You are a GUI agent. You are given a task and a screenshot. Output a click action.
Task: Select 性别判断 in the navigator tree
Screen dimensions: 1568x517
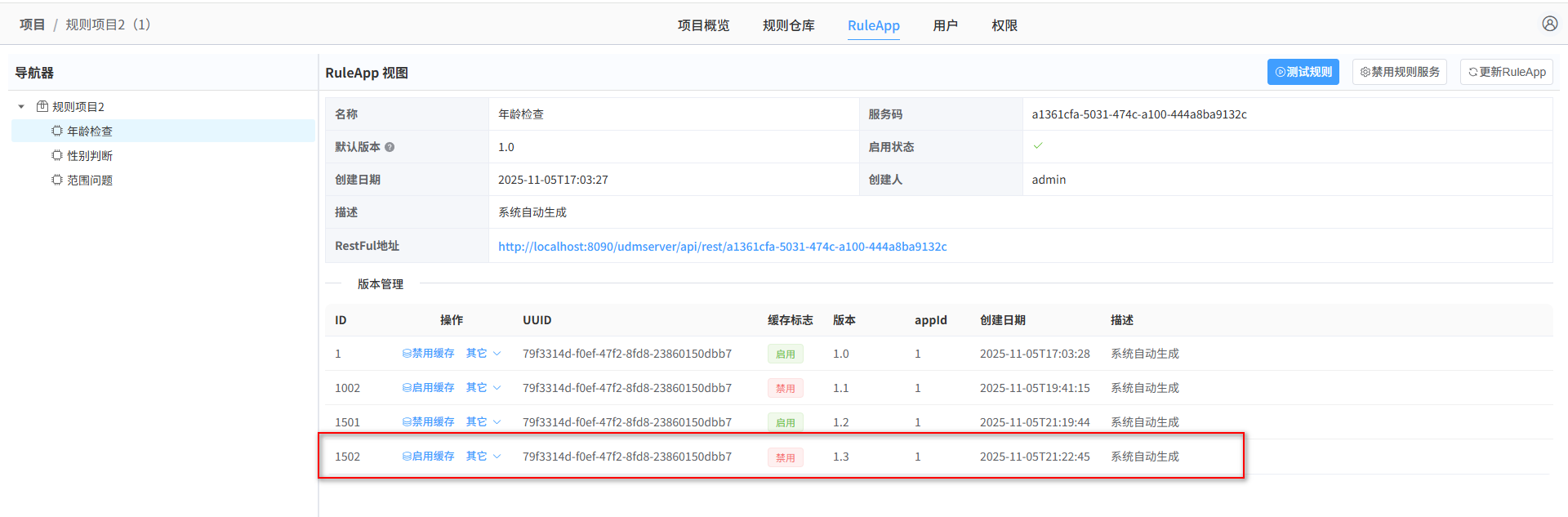90,156
